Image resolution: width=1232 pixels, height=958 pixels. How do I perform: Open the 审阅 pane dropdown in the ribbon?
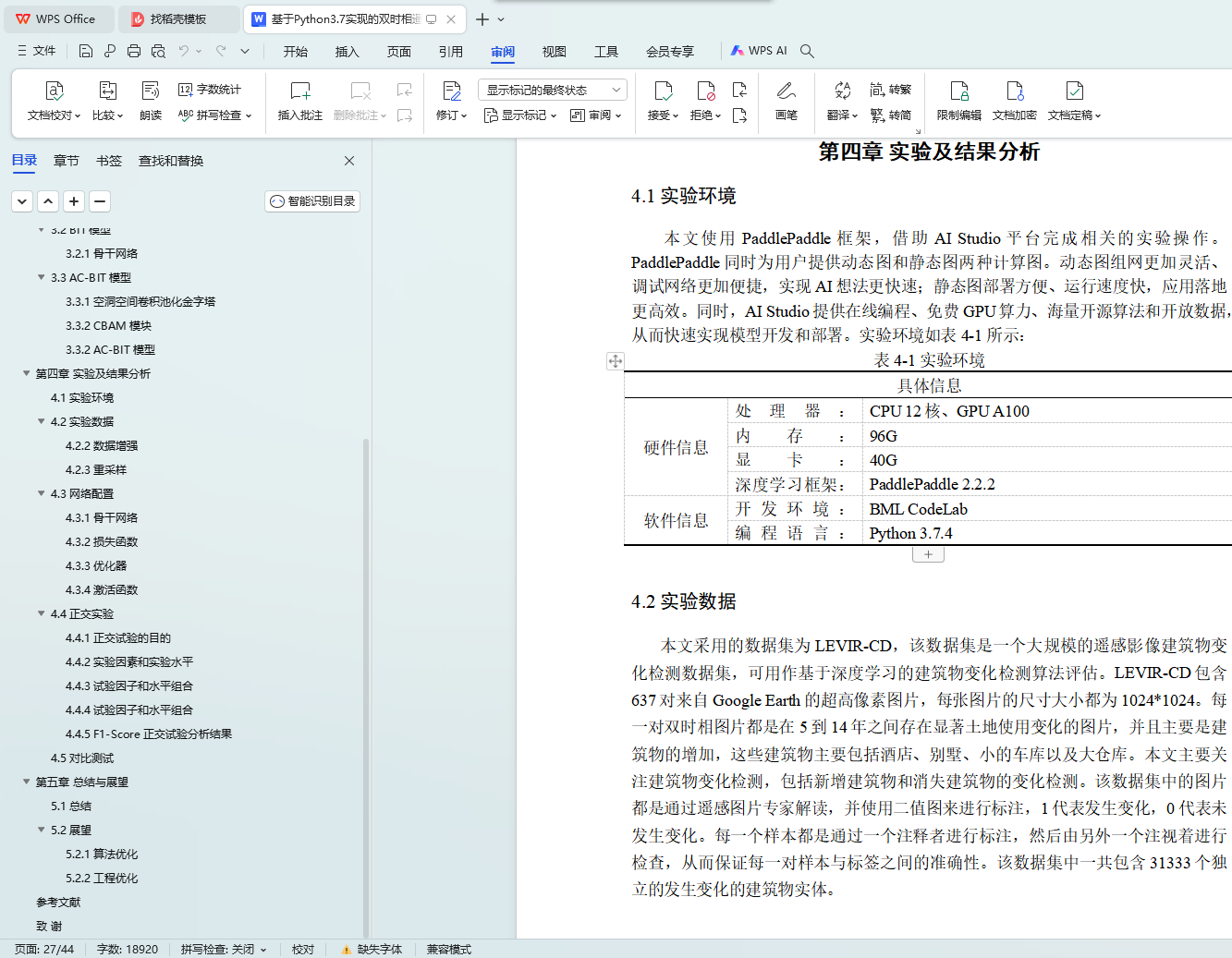point(596,115)
